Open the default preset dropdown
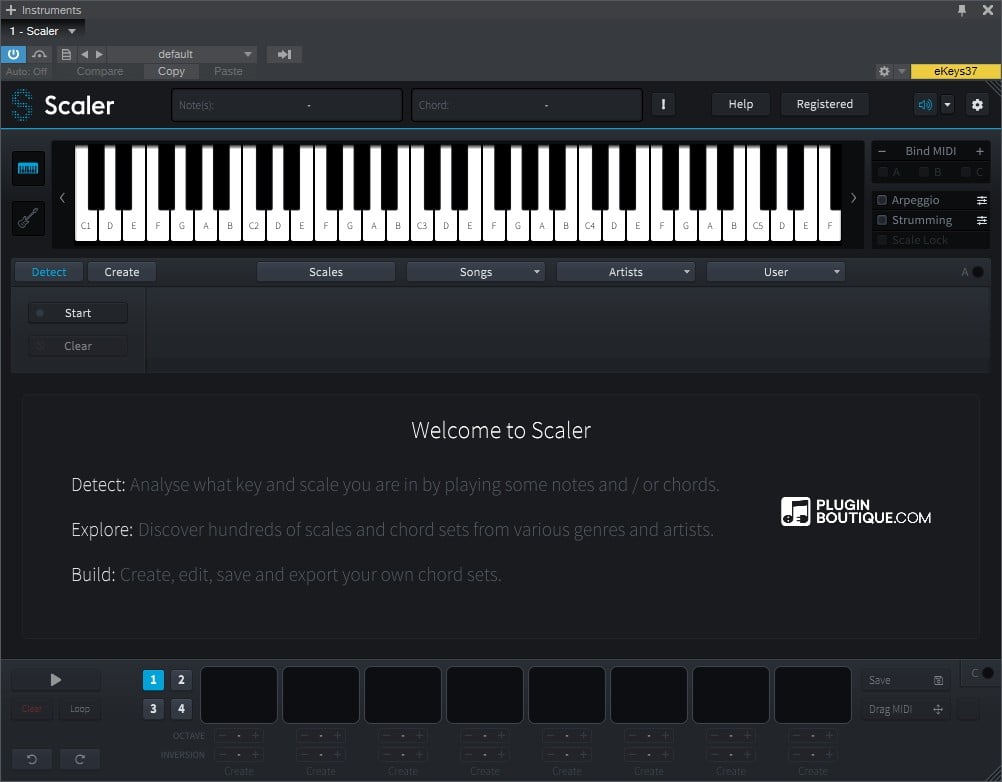This screenshot has width=1002, height=782. (x=182, y=54)
